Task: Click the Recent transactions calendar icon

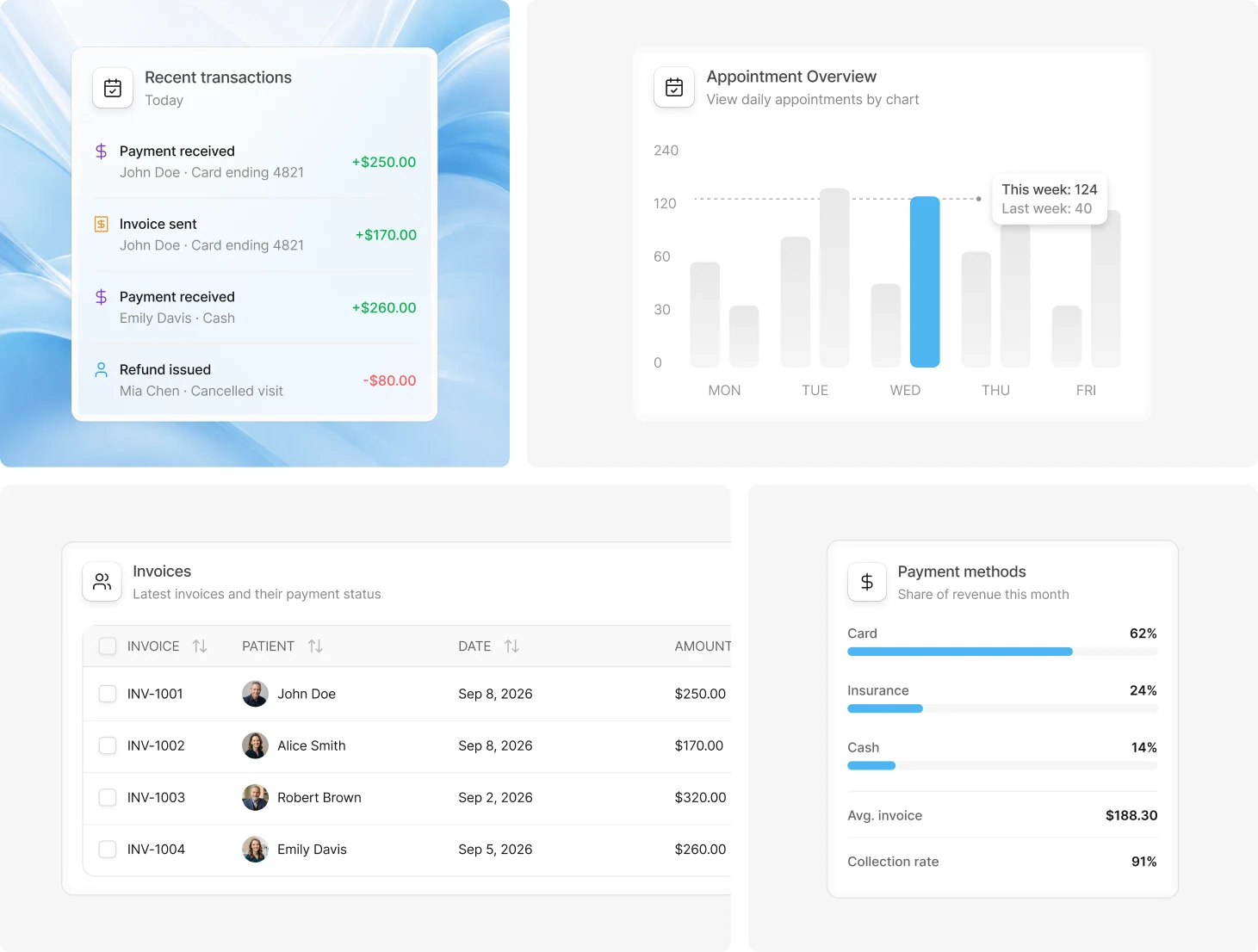Action: [x=113, y=88]
